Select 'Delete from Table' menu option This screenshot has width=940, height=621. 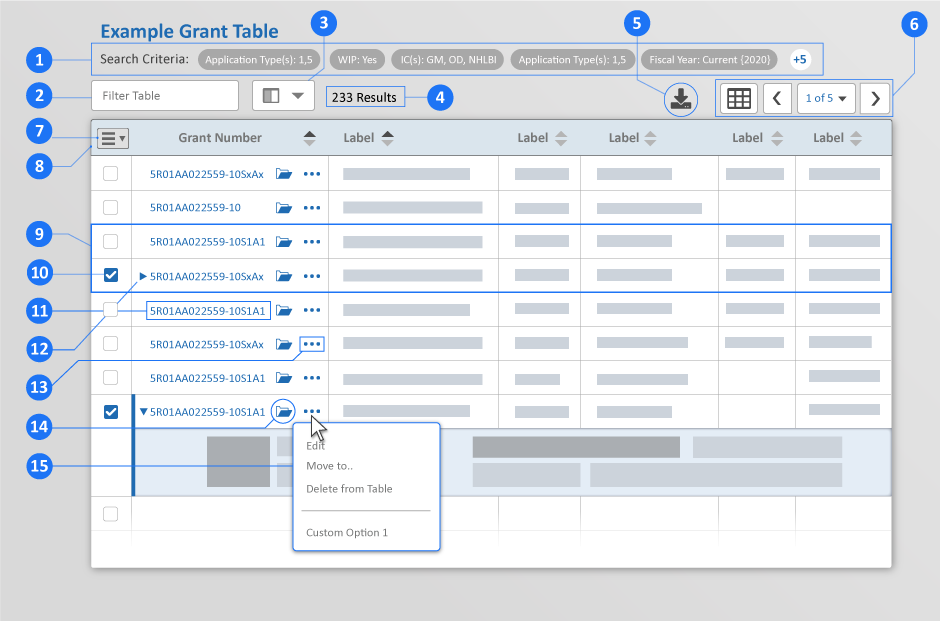coord(349,489)
